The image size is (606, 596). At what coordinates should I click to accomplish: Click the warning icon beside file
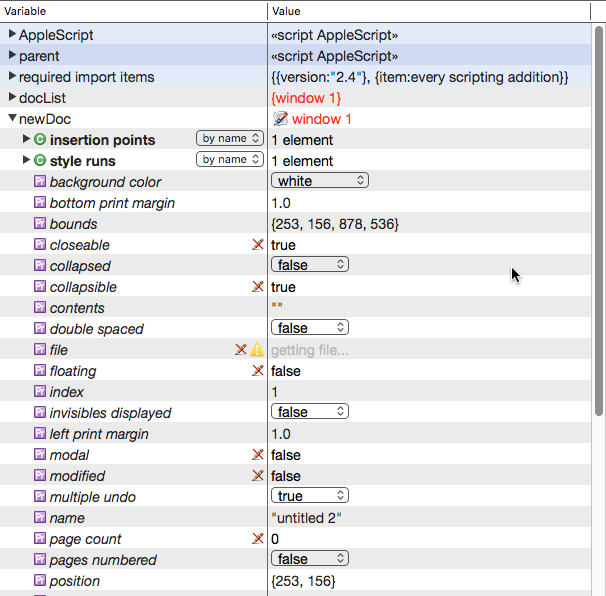[257, 350]
